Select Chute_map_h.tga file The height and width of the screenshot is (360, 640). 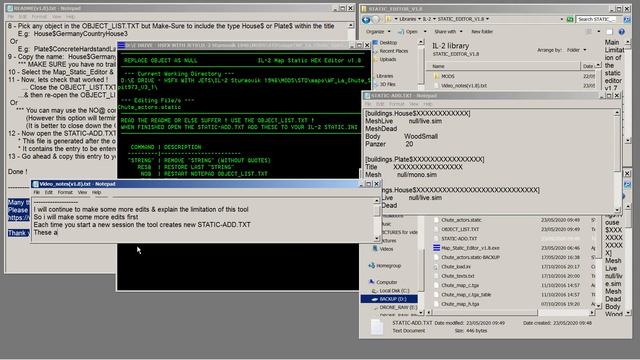coord(460,304)
